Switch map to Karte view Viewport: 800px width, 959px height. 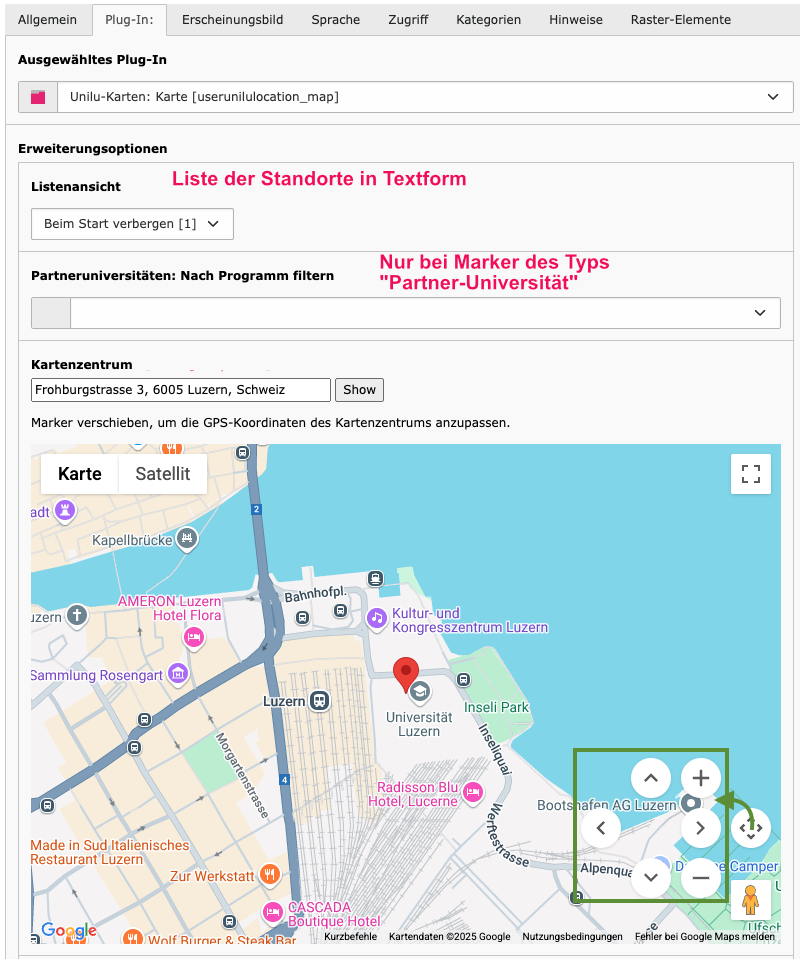tap(80, 473)
